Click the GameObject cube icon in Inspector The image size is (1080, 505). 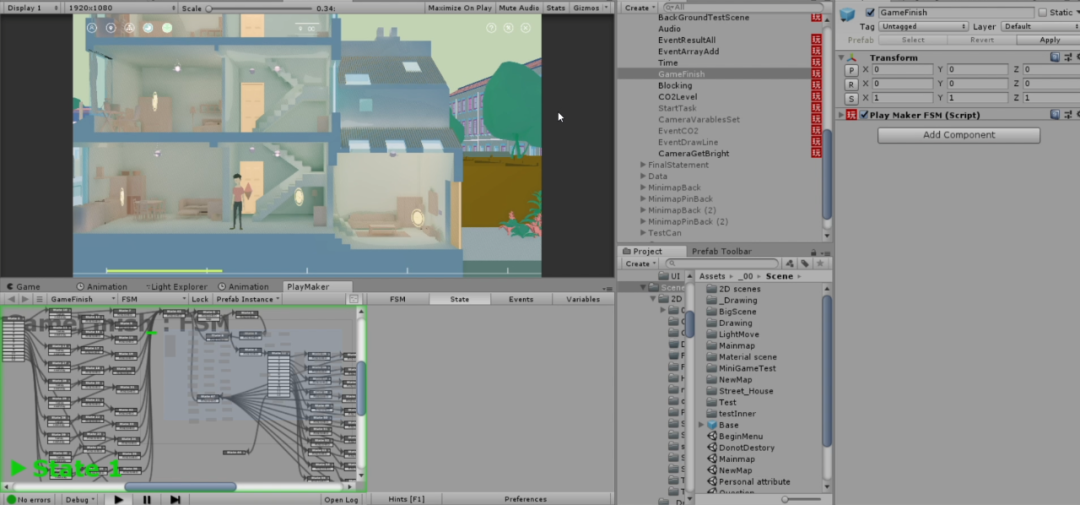tap(847, 14)
